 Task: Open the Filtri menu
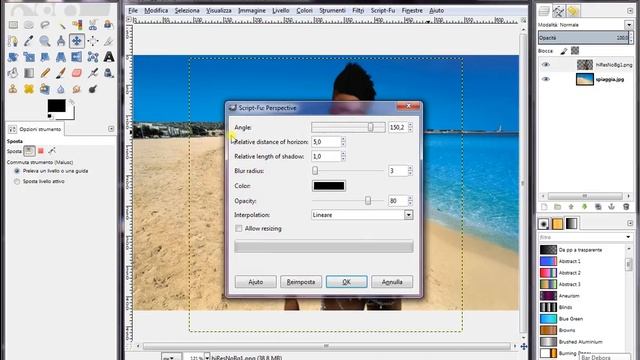(x=358, y=11)
